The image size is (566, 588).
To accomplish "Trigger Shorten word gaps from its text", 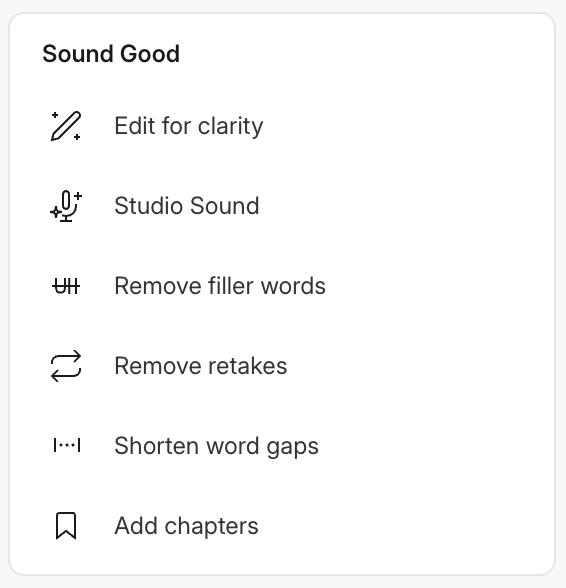I will click(216, 446).
